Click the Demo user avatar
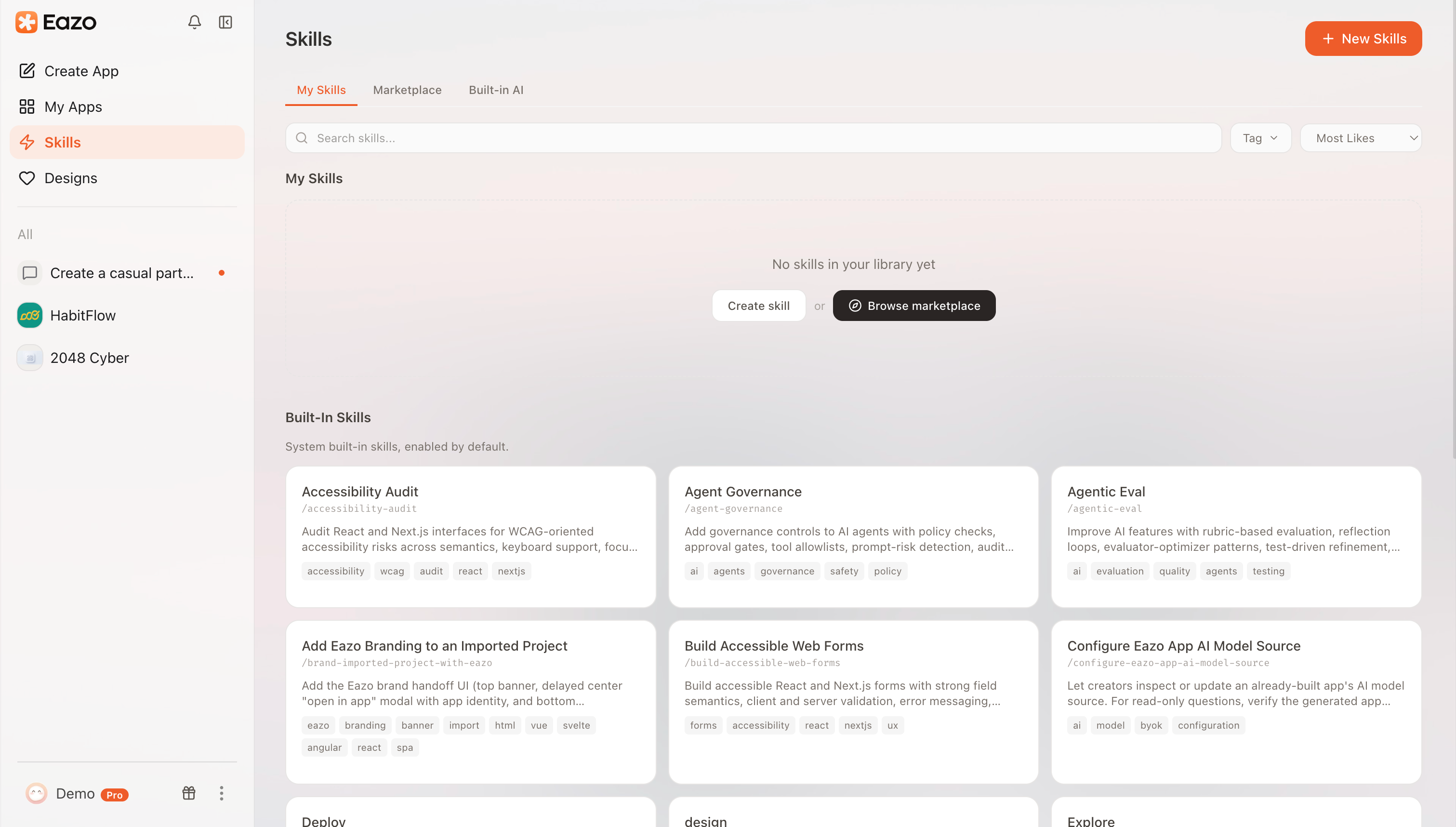Screen dimensions: 1456x827 pyautogui.click(x=36, y=793)
